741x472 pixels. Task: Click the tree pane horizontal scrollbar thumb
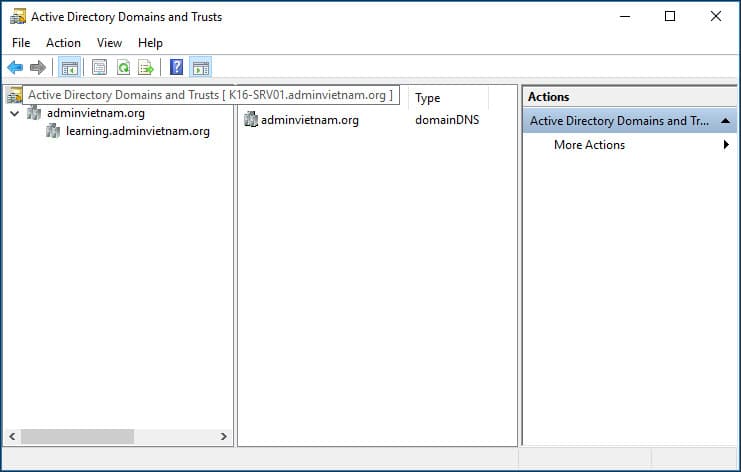click(x=77, y=437)
